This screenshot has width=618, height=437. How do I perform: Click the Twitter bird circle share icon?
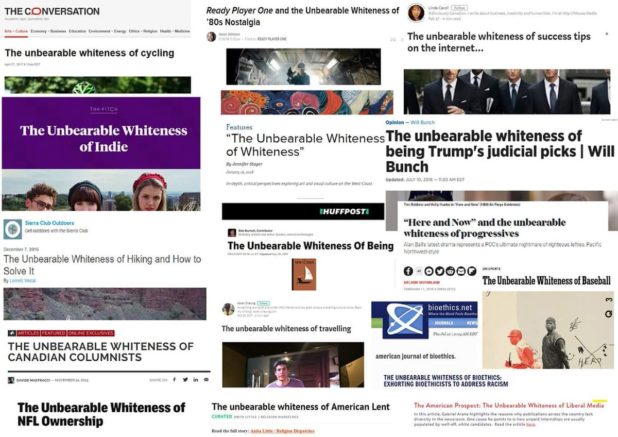click(x=439, y=271)
